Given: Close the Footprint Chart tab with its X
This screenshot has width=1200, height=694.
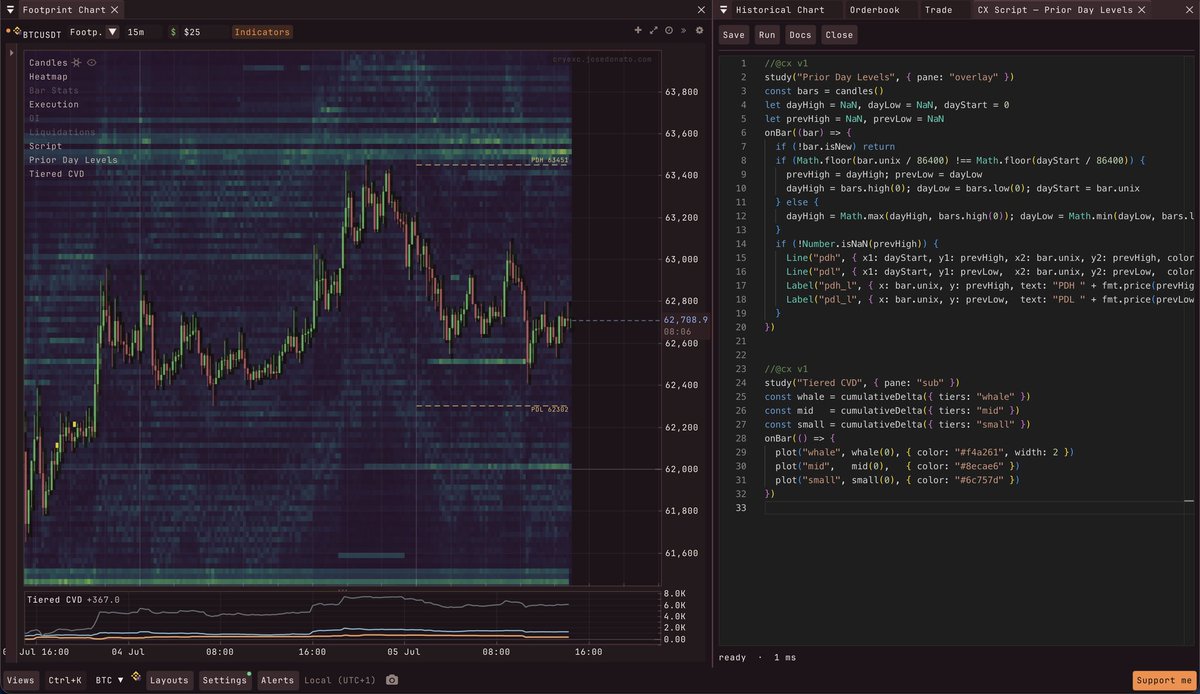Looking at the screenshot, I should point(114,10).
